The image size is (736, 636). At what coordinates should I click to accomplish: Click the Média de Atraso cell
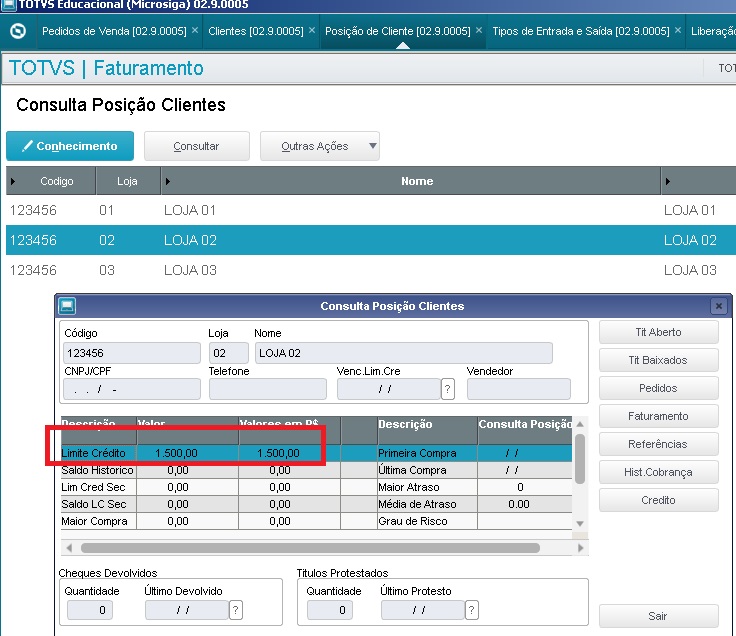tap(427, 504)
